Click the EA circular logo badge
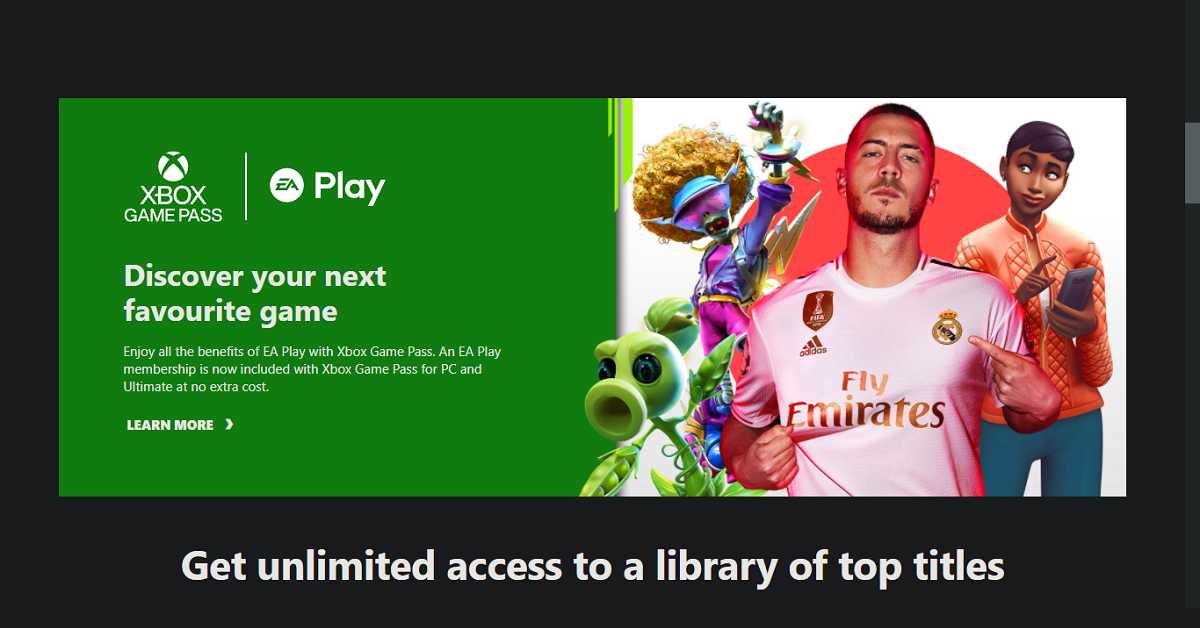 287,186
